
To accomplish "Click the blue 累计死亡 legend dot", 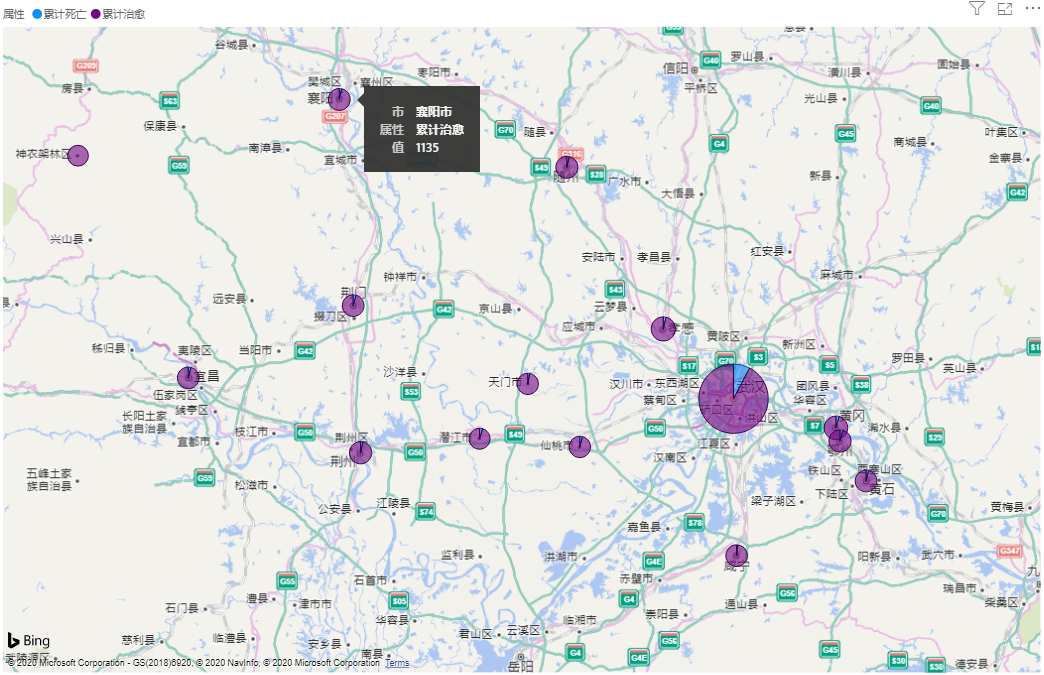I will [x=36, y=14].
